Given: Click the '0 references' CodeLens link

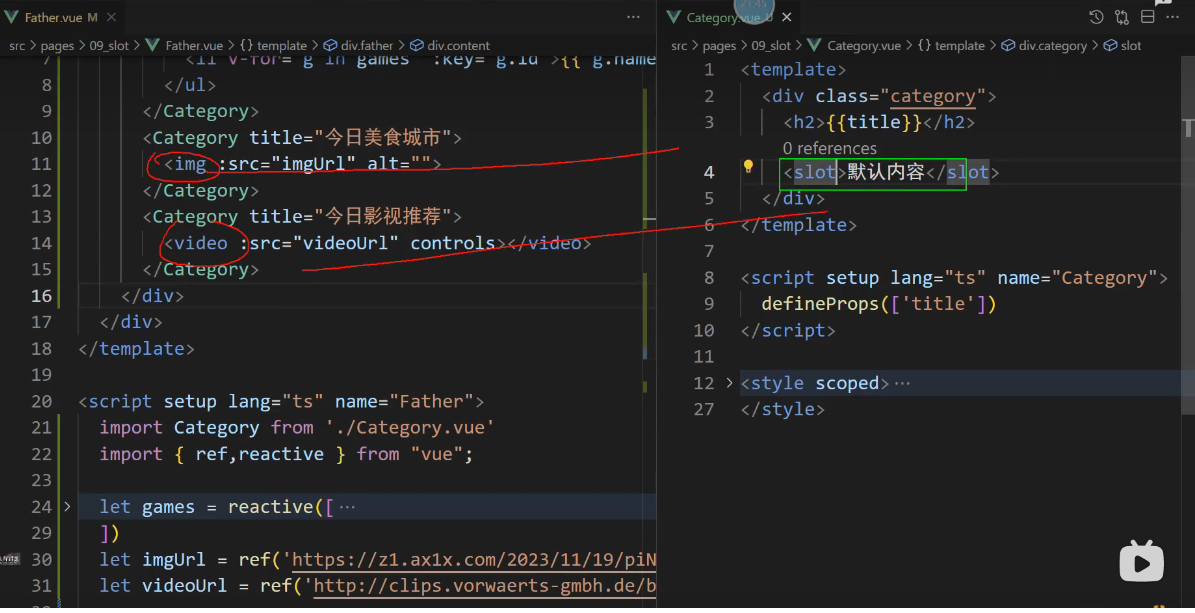Looking at the screenshot, I should [829, 148].
